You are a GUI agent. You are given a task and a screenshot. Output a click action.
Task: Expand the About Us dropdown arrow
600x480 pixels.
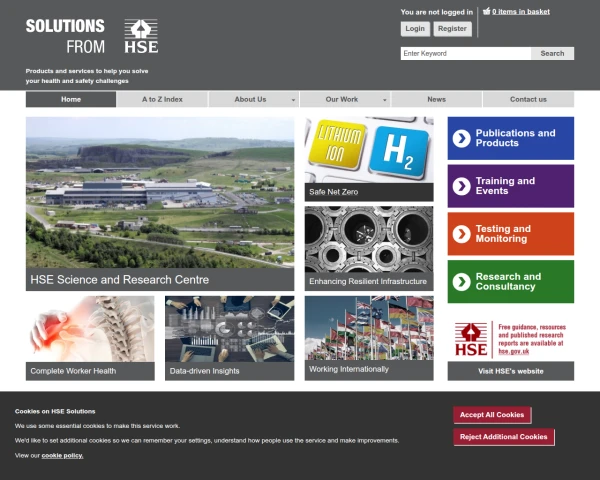293,100
